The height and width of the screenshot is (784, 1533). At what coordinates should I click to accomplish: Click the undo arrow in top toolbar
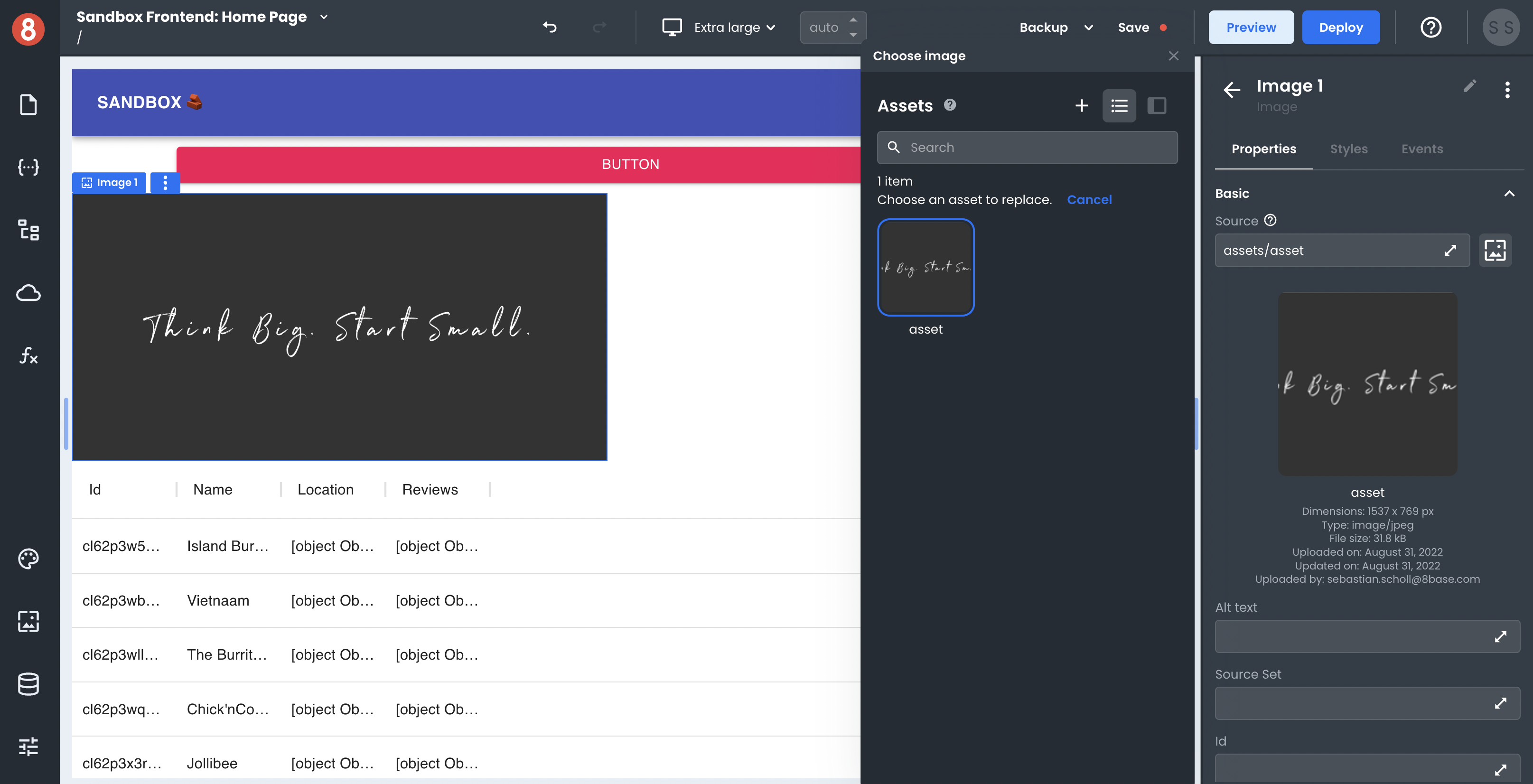[549, 27]
